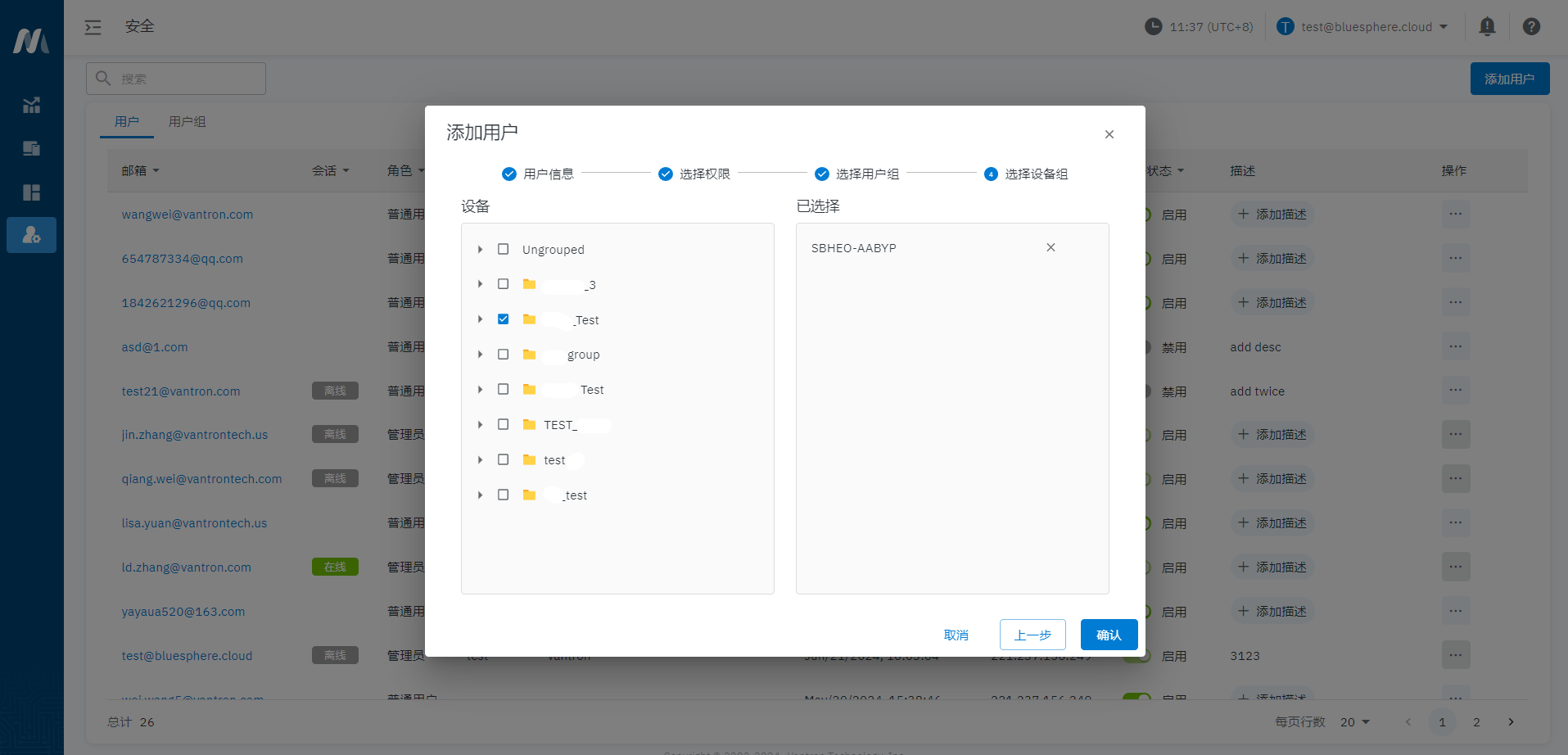Click the 确认 confirm button

(1108, 635)
